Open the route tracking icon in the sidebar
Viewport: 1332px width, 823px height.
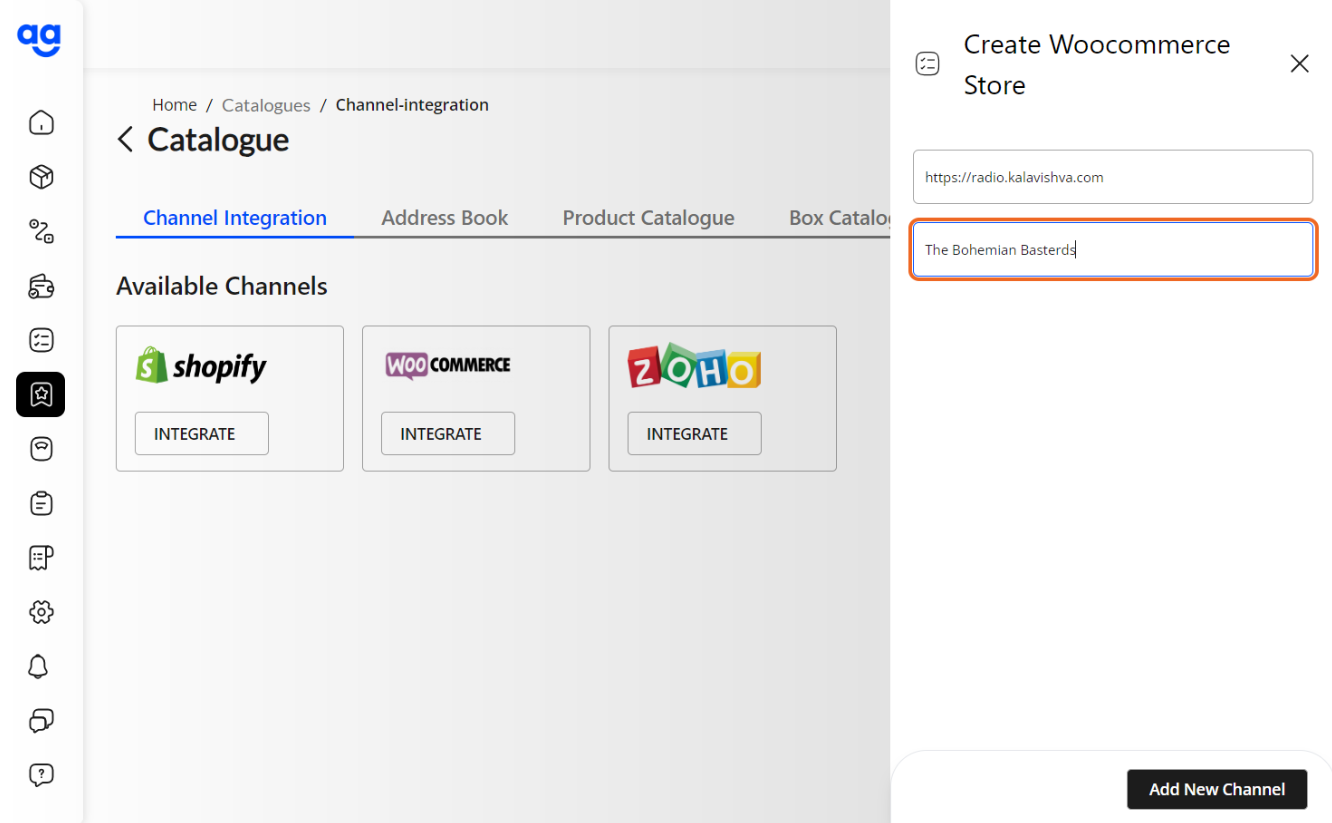point(41,231)
